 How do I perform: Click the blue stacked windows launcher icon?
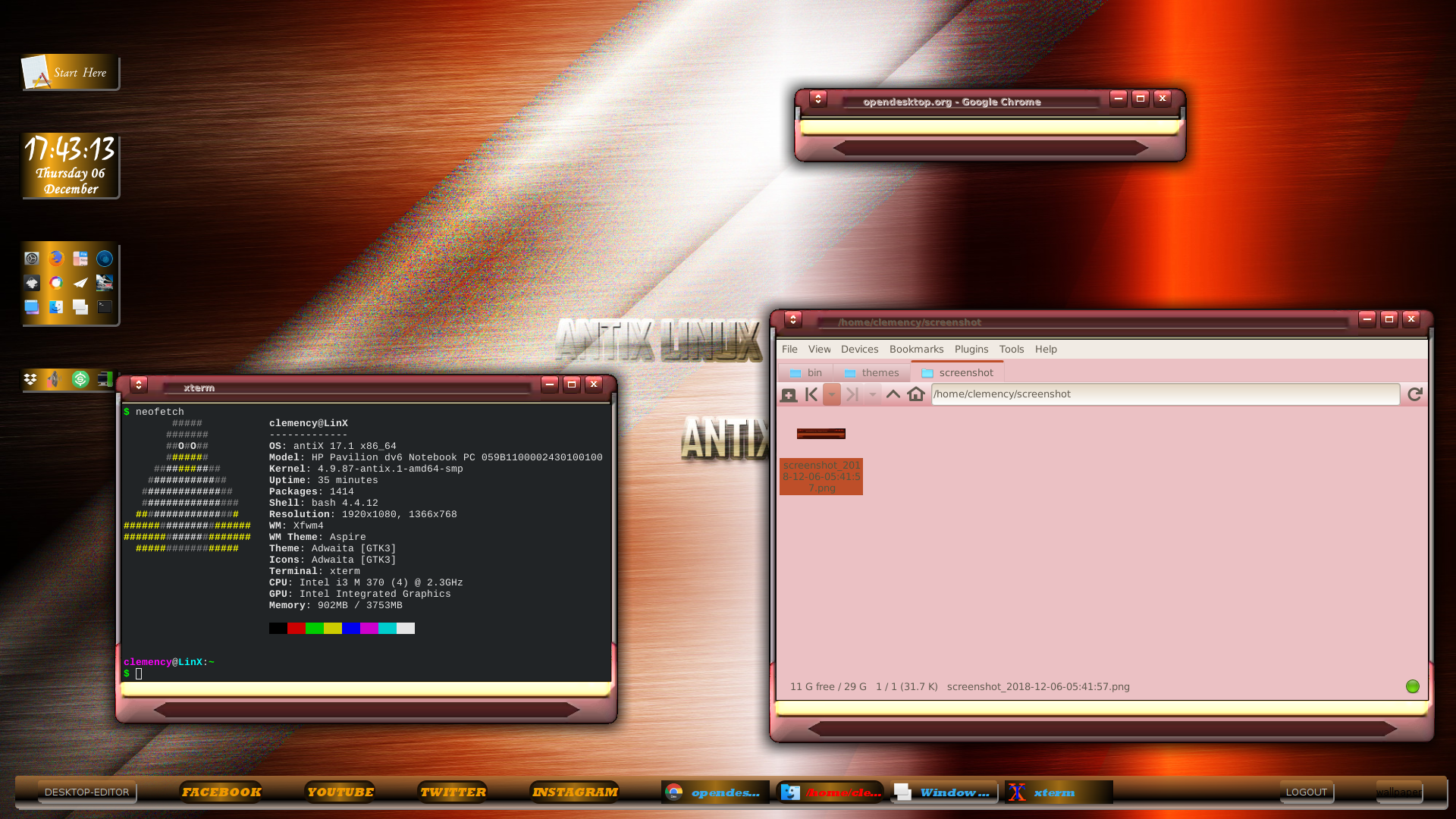(31, 307)
